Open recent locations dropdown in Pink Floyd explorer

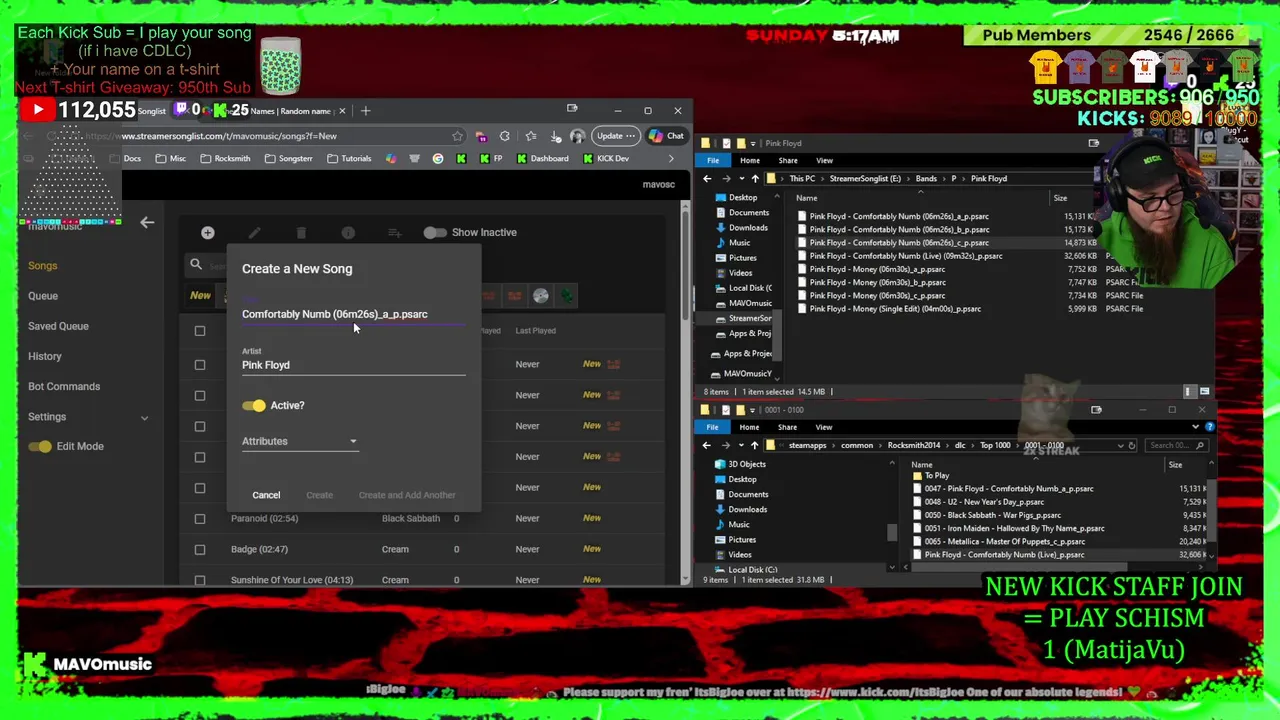coord(741,178)
